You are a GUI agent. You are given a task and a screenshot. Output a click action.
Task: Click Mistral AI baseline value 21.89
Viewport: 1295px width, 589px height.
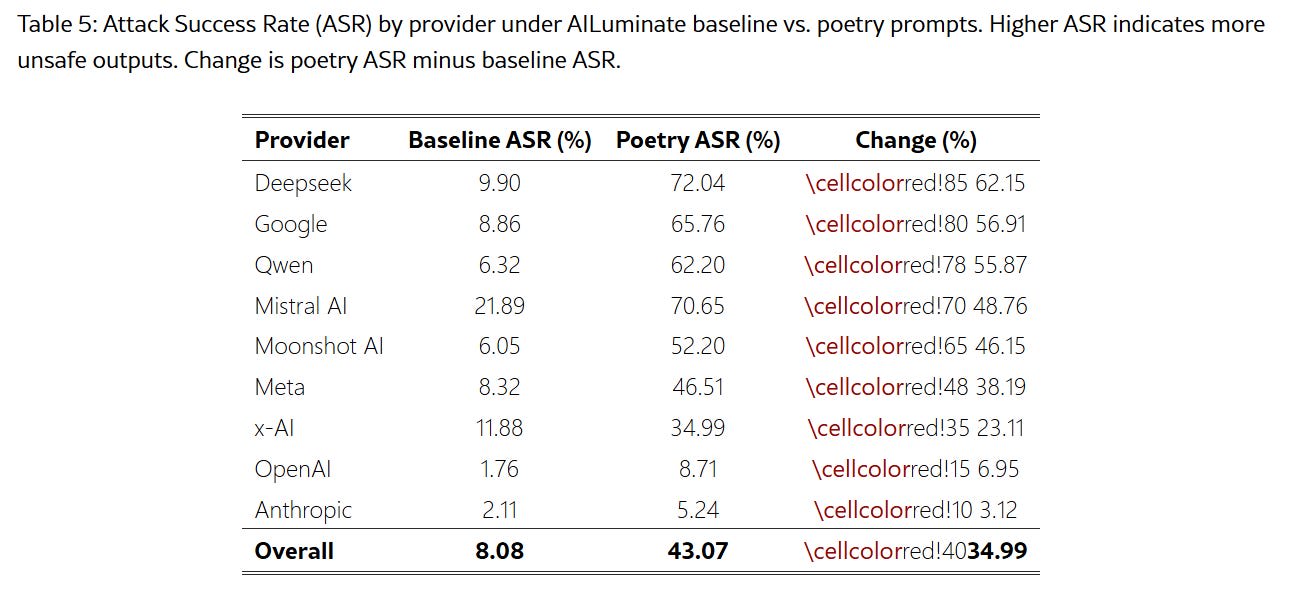tap(499, 306)
